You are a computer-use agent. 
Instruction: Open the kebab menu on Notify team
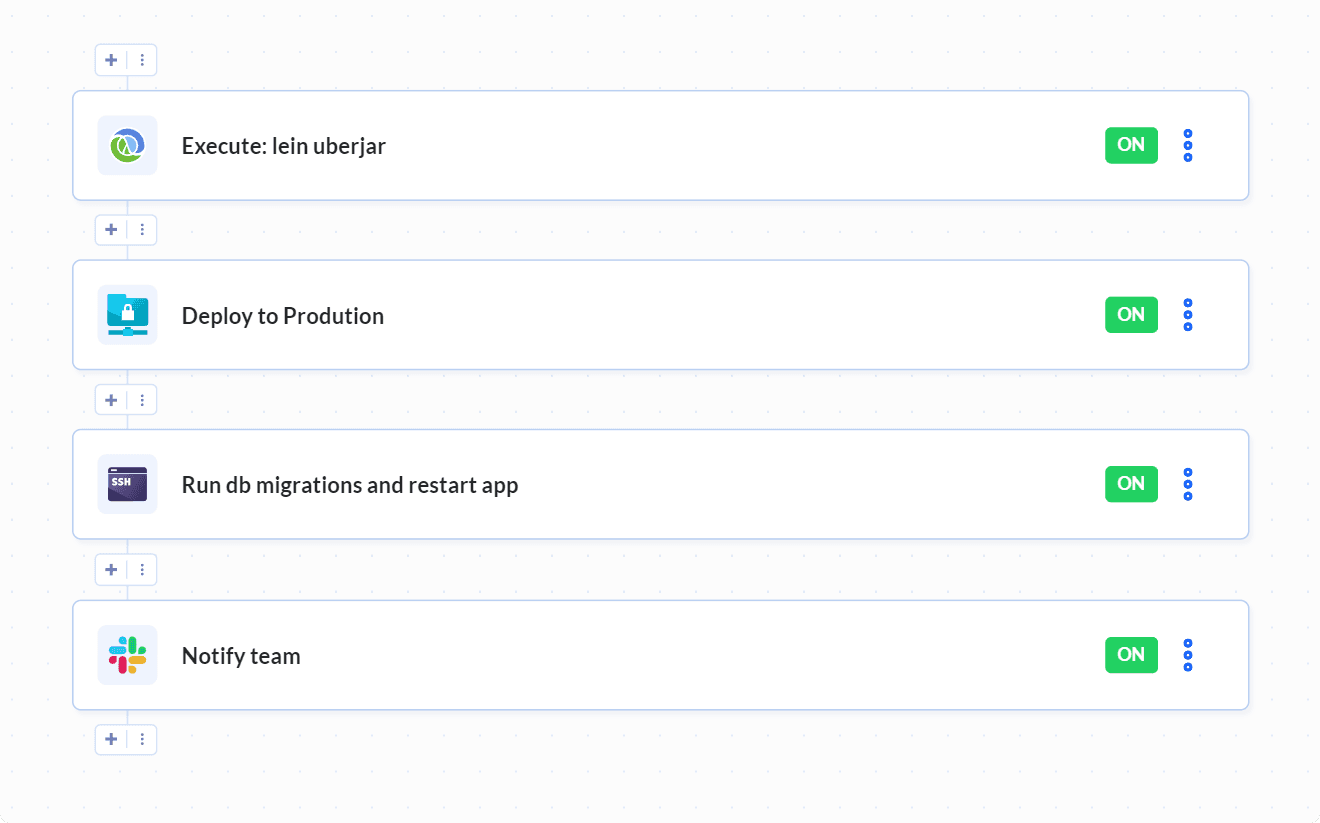point(1187,655)
